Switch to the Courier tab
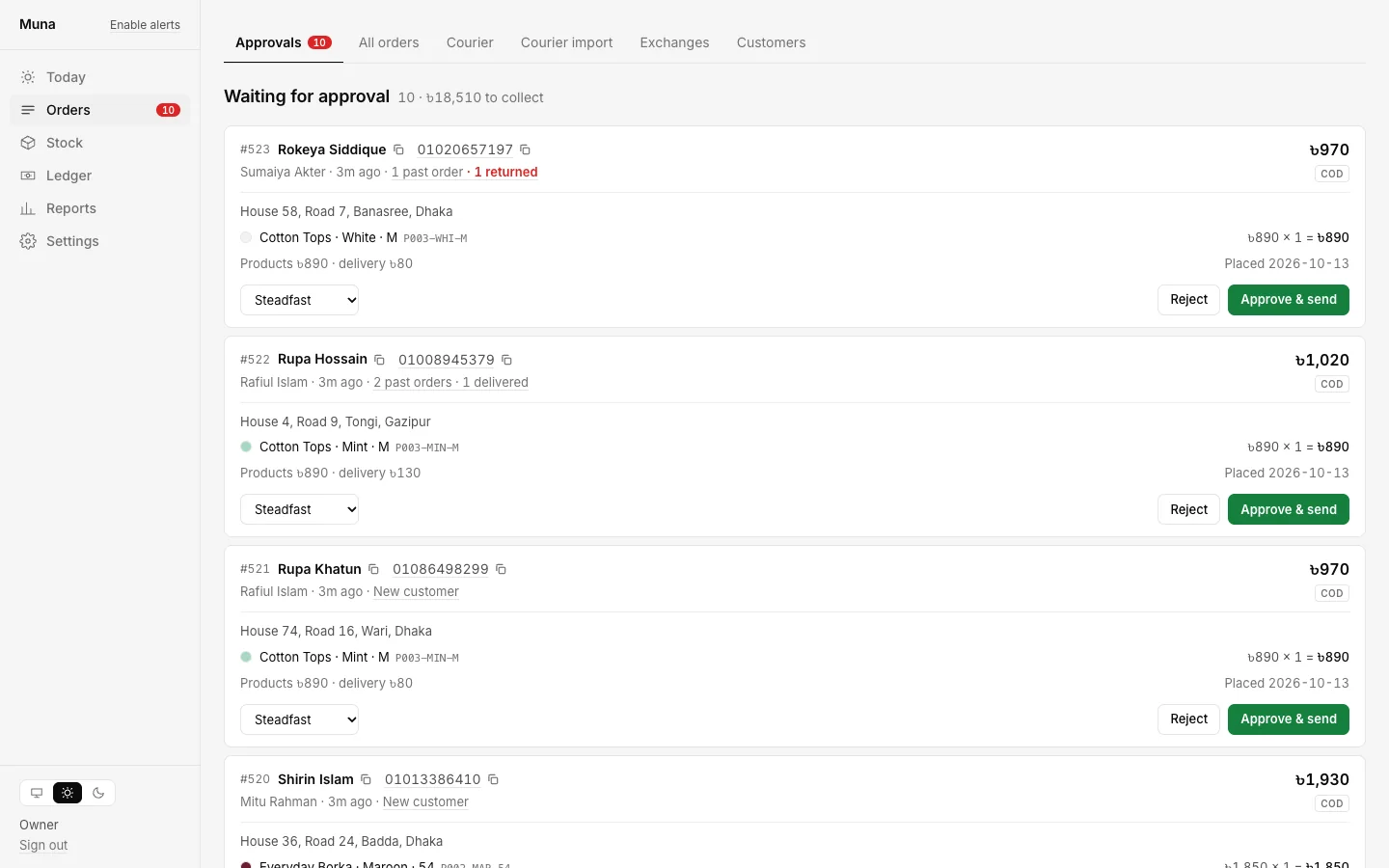The image size is (1389, 868). [470, 42]
